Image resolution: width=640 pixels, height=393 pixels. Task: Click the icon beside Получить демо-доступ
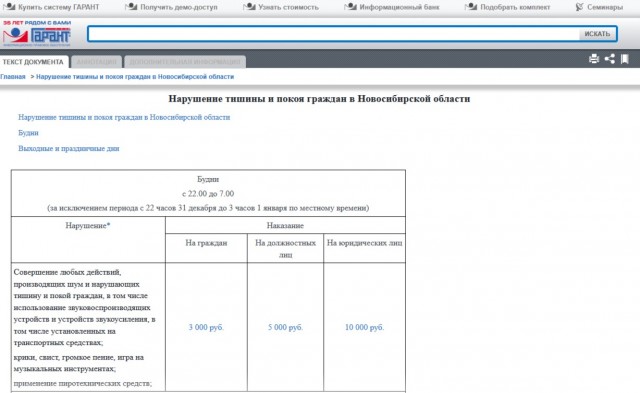pyautogui.click(x=131, y=7)
